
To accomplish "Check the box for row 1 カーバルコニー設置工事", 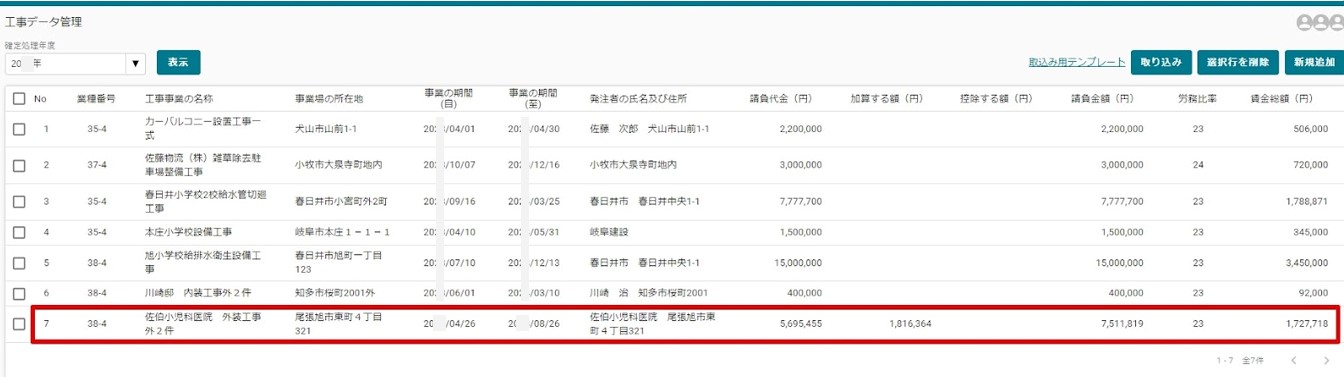I will [x=19, y=129].
